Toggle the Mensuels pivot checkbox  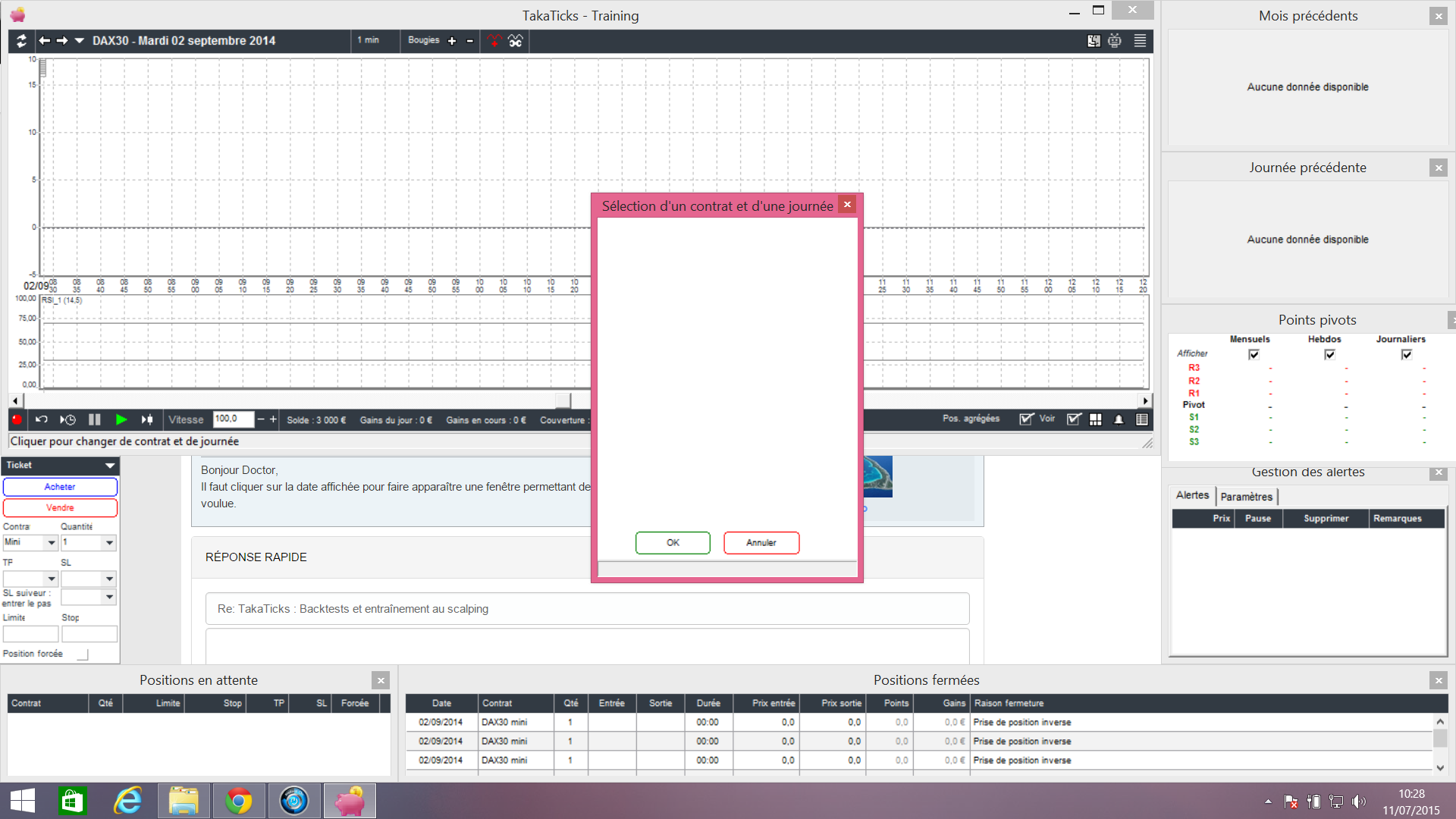pos(1254,354)
